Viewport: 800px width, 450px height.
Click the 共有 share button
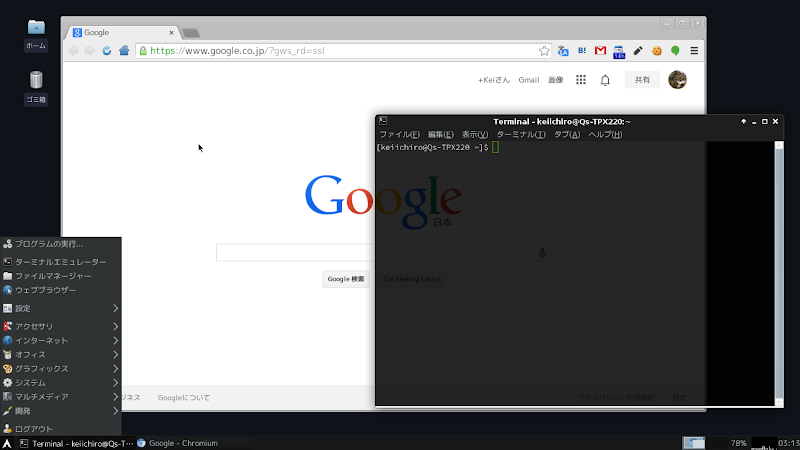coord(642,80)
